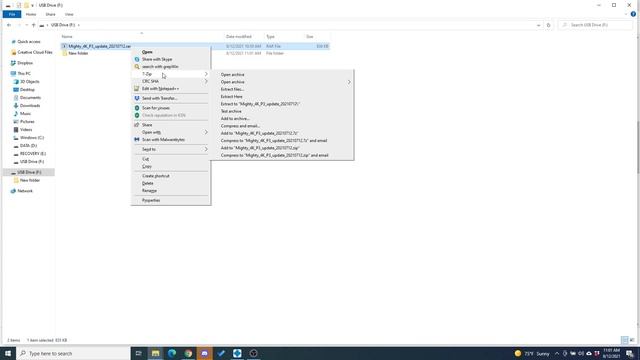
Task: Click Delete in the context menu
Action: click(x=147, y=183)
